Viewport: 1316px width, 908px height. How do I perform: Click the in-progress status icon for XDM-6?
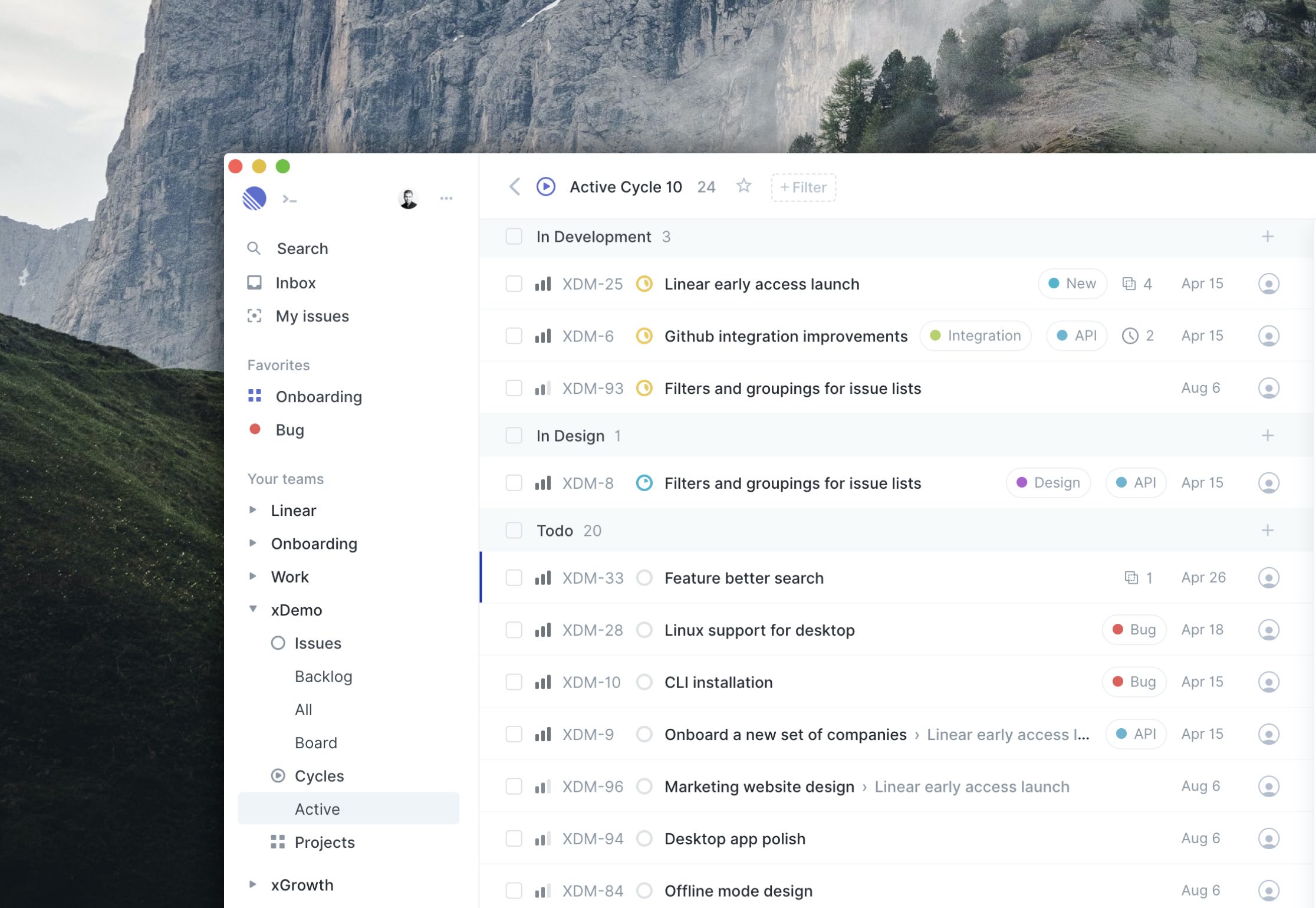[x=644, y=336]
